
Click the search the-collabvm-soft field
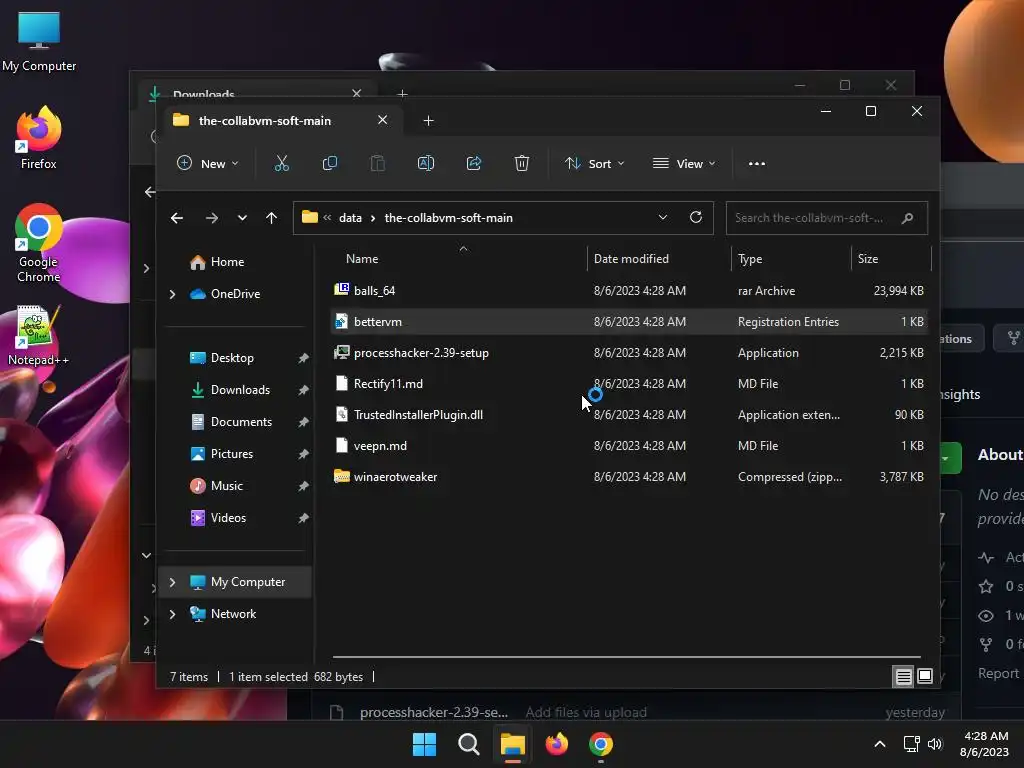click(x=827, y=218)
